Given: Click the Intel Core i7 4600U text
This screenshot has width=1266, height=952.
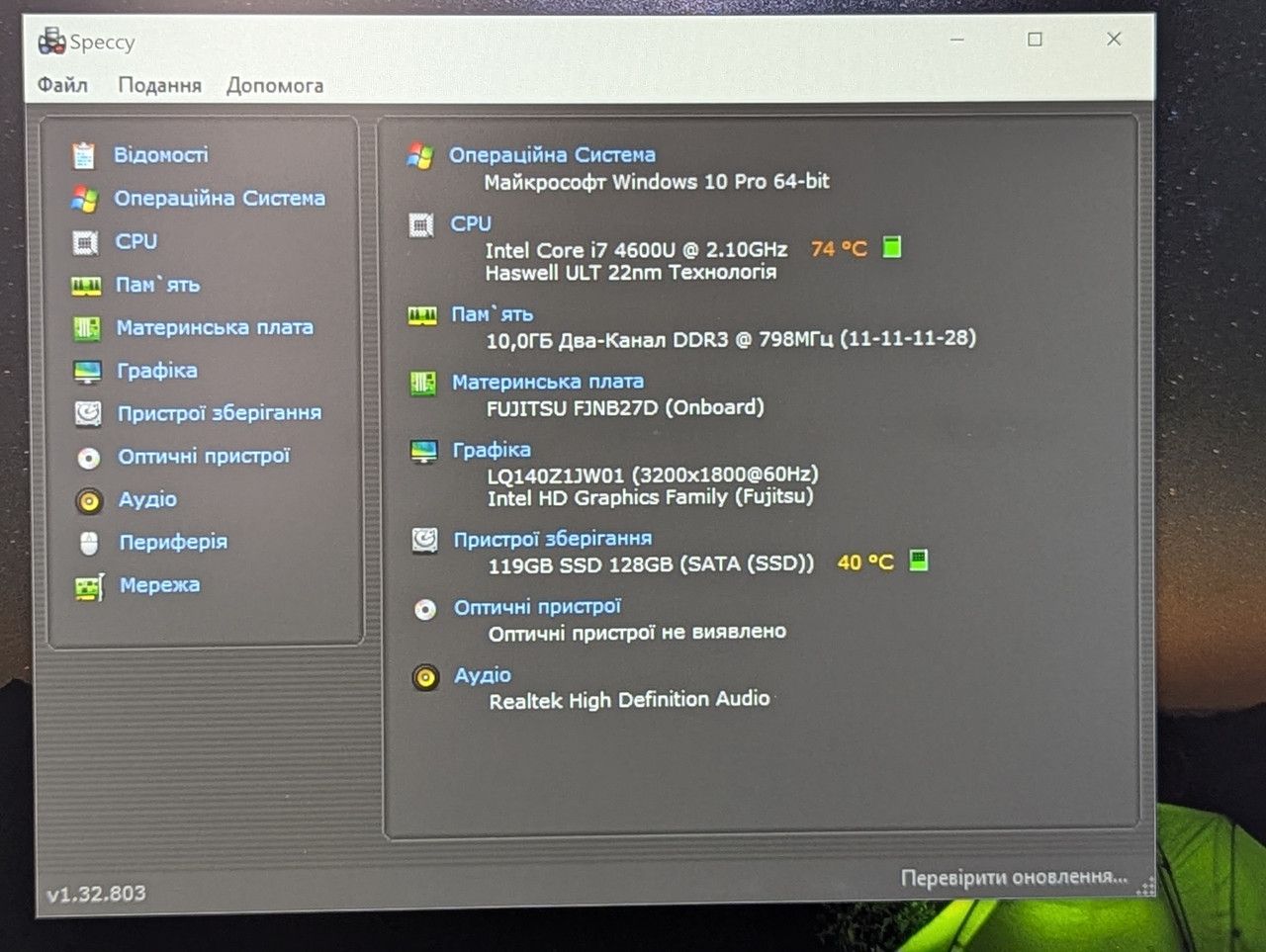Looking at the screenshot, I should pos(636,250).
